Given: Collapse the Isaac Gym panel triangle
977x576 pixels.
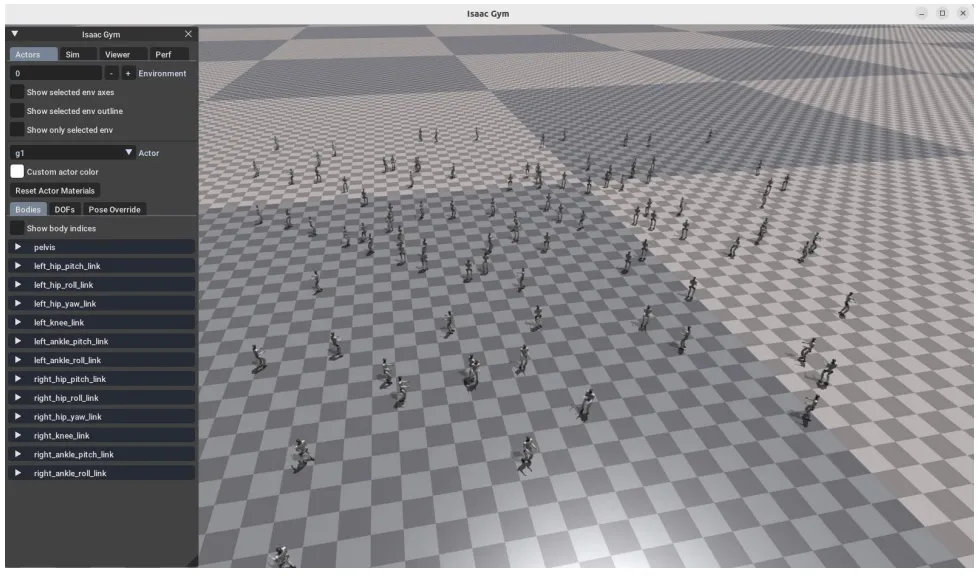Looking at the screenshot, I should 15,34.
